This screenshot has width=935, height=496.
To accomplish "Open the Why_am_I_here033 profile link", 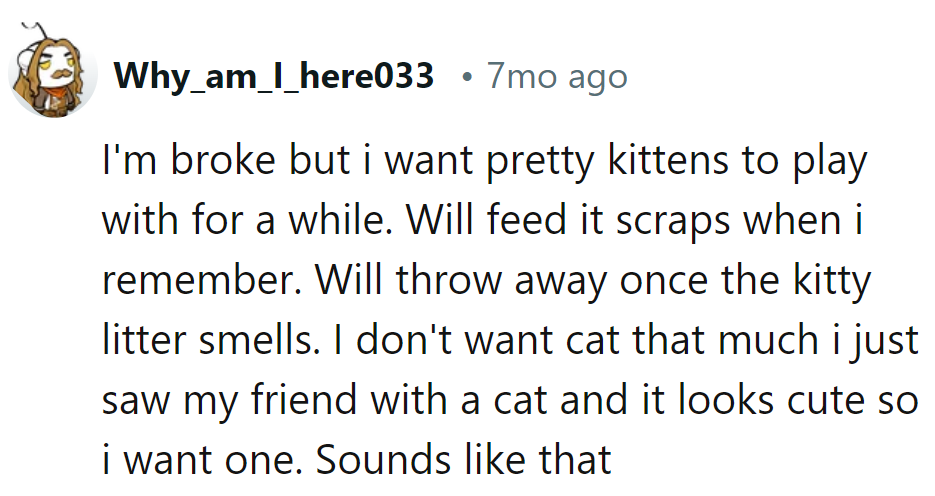I will (274, 77).
